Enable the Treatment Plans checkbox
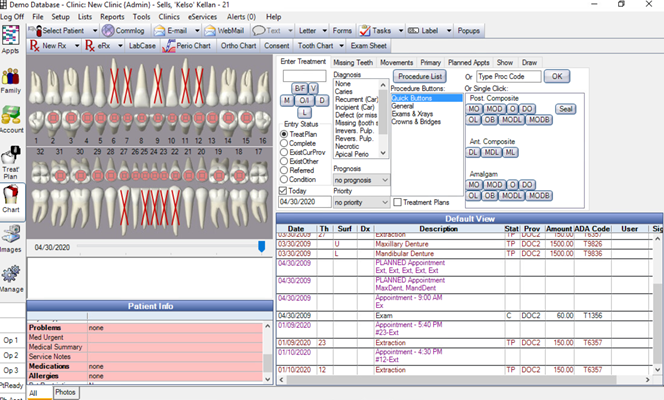Image resolution: width=664 pixels, height=400 pixels. [397, 202]
